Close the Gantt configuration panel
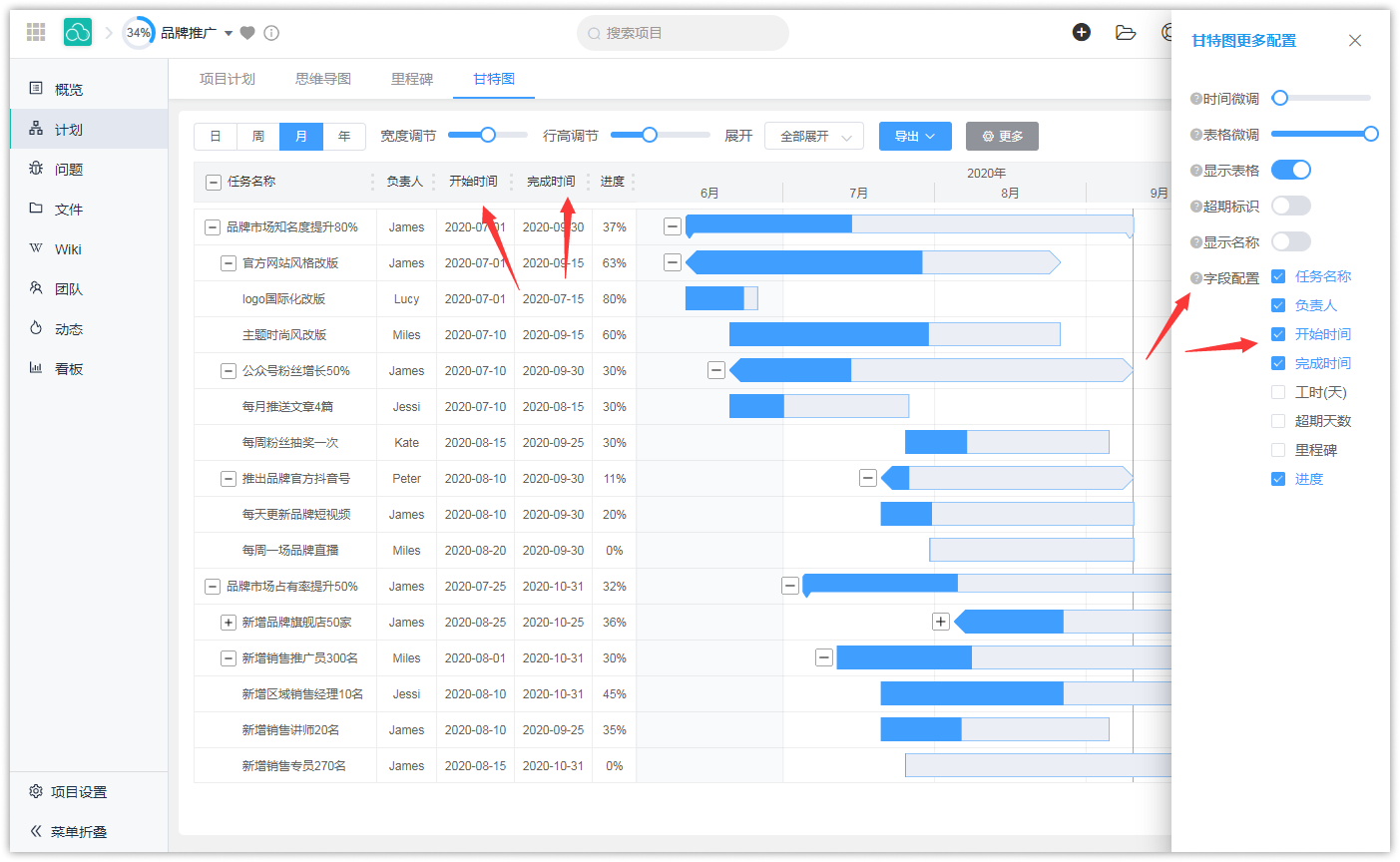This screenshot has width=1400, height=862. click(1354, 41)
